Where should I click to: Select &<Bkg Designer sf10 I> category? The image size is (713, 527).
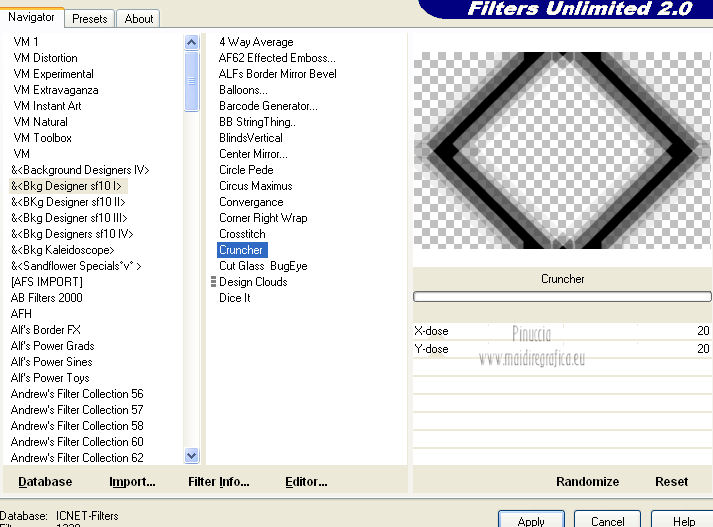pyautogui.click(x=66, y=186)
